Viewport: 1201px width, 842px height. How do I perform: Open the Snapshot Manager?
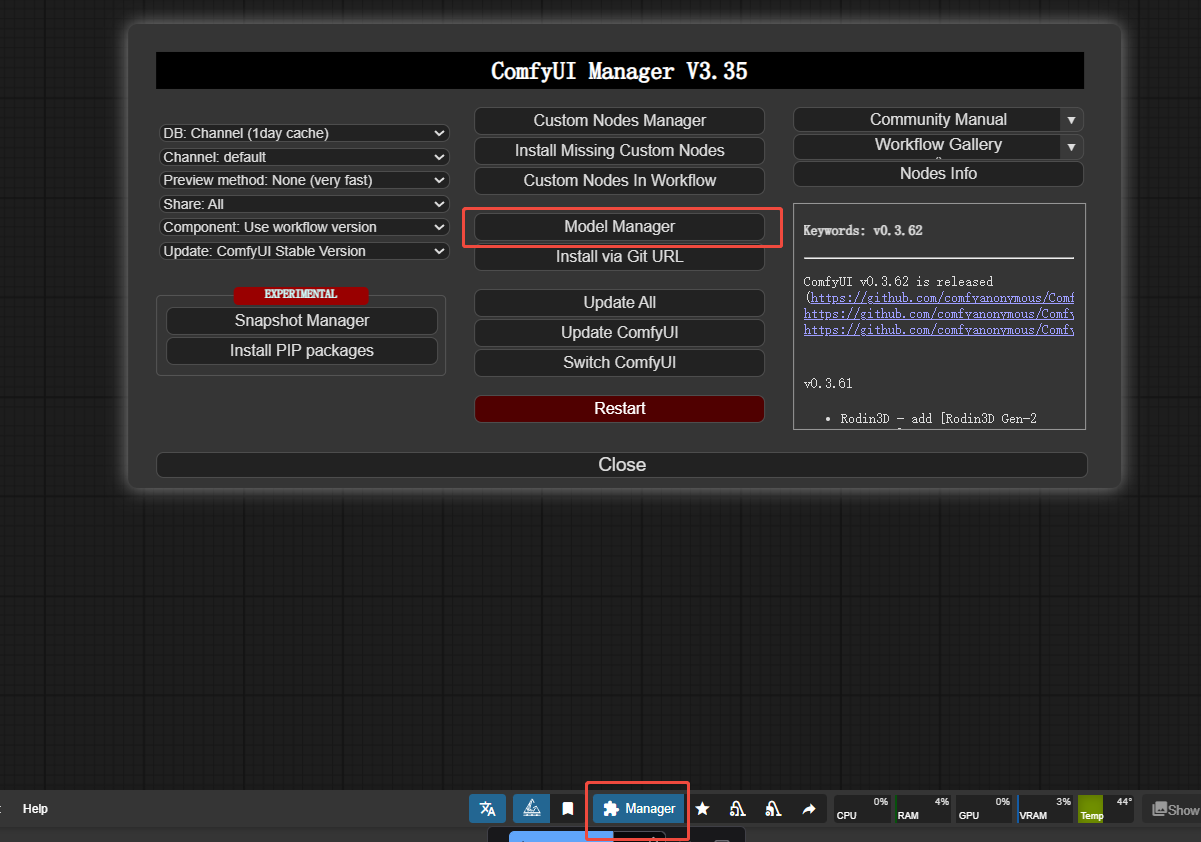pyautogui.click(x=301, y=320)
